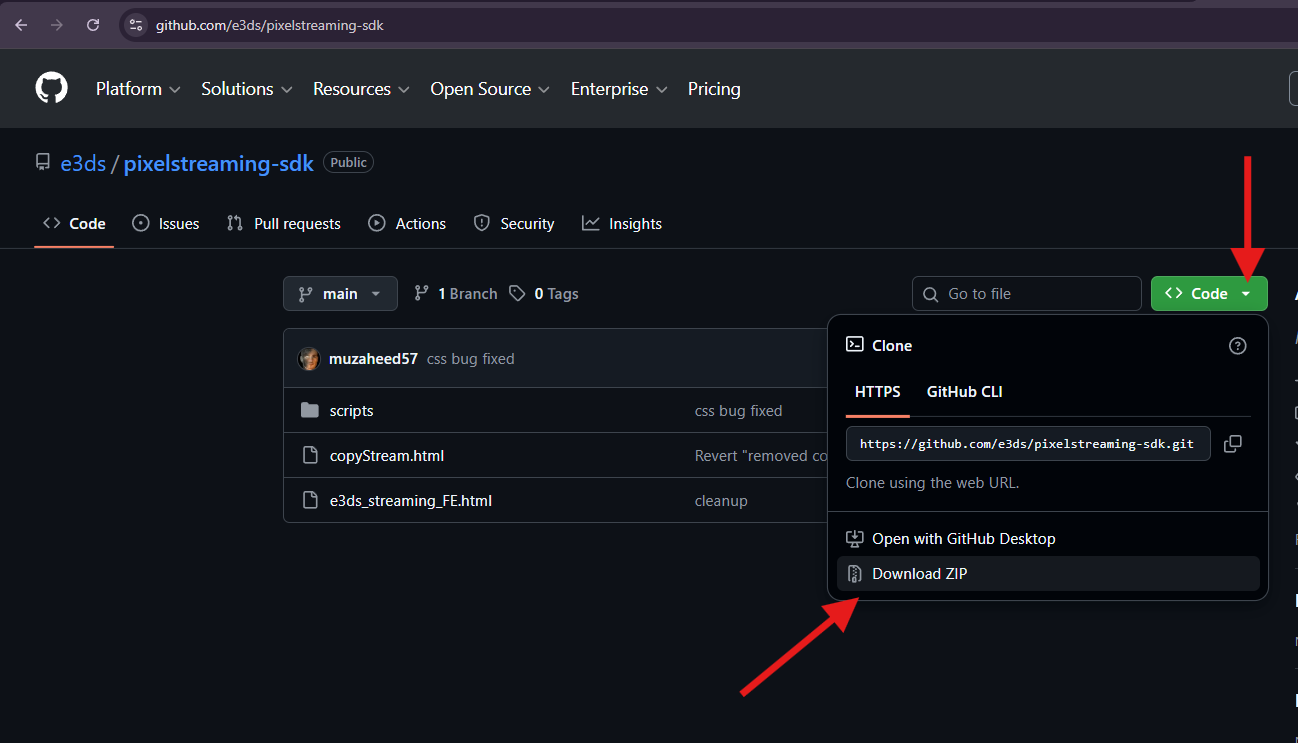Open the Pull requests tab
This screenshot has height=743, width=1298.
[284, 224]
